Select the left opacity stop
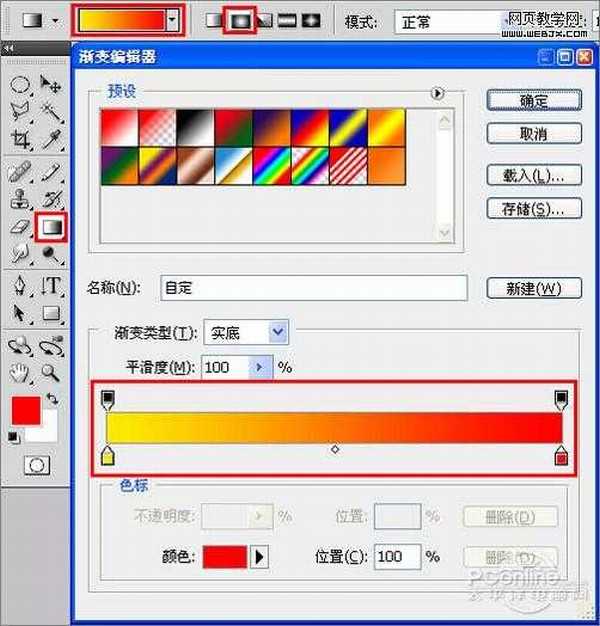Image resolution: width=600 pixels, height=626 pixels. click(107, 400)
